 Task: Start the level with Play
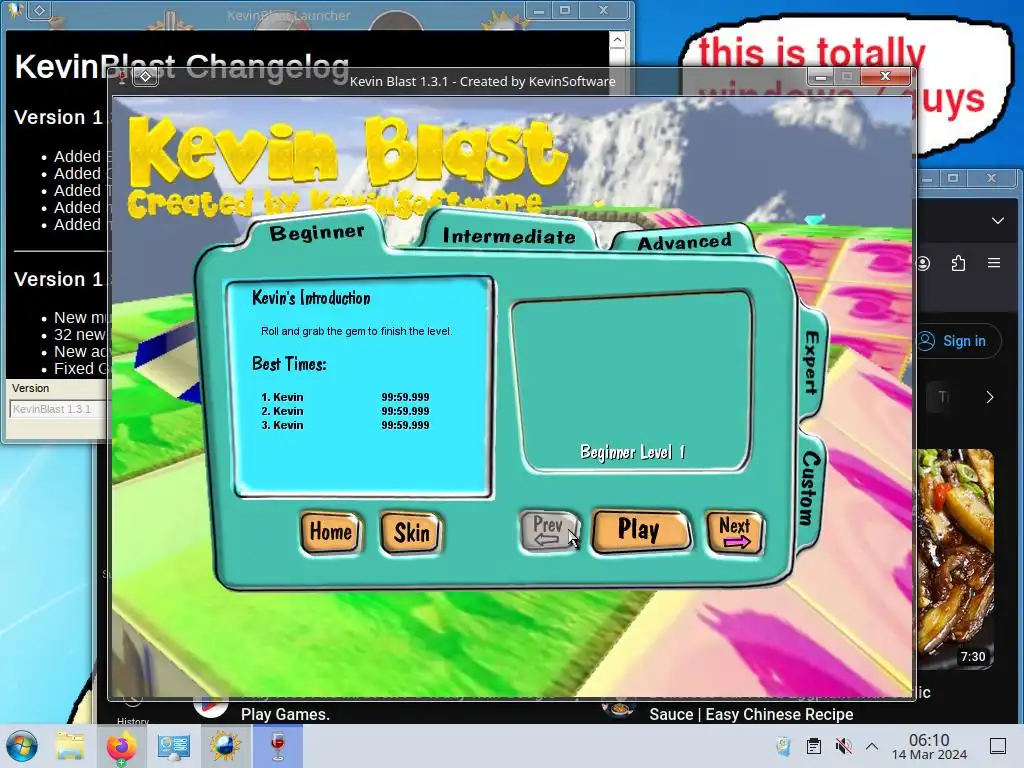pyautogui.click(x=641, y=530)
